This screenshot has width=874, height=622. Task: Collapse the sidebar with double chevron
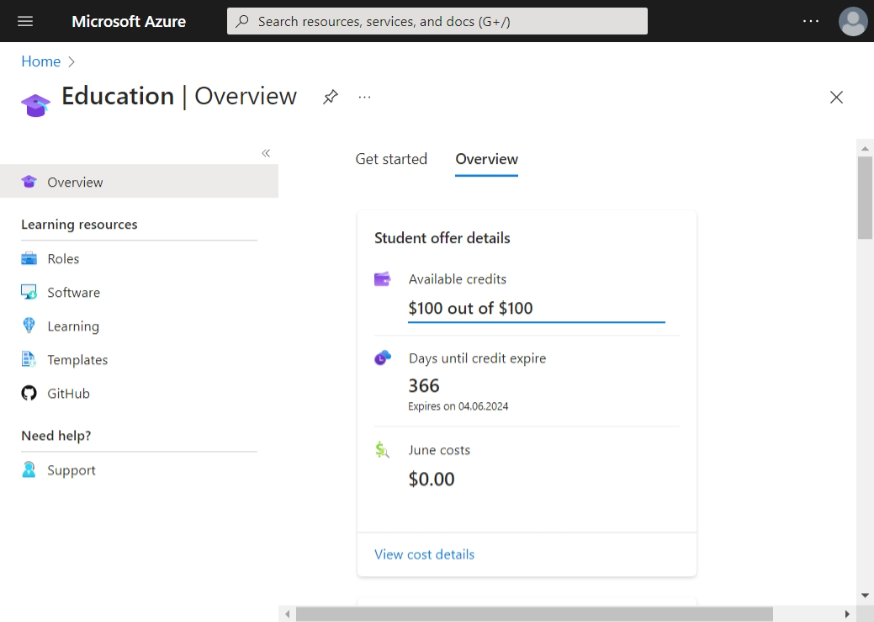(266, 153)
